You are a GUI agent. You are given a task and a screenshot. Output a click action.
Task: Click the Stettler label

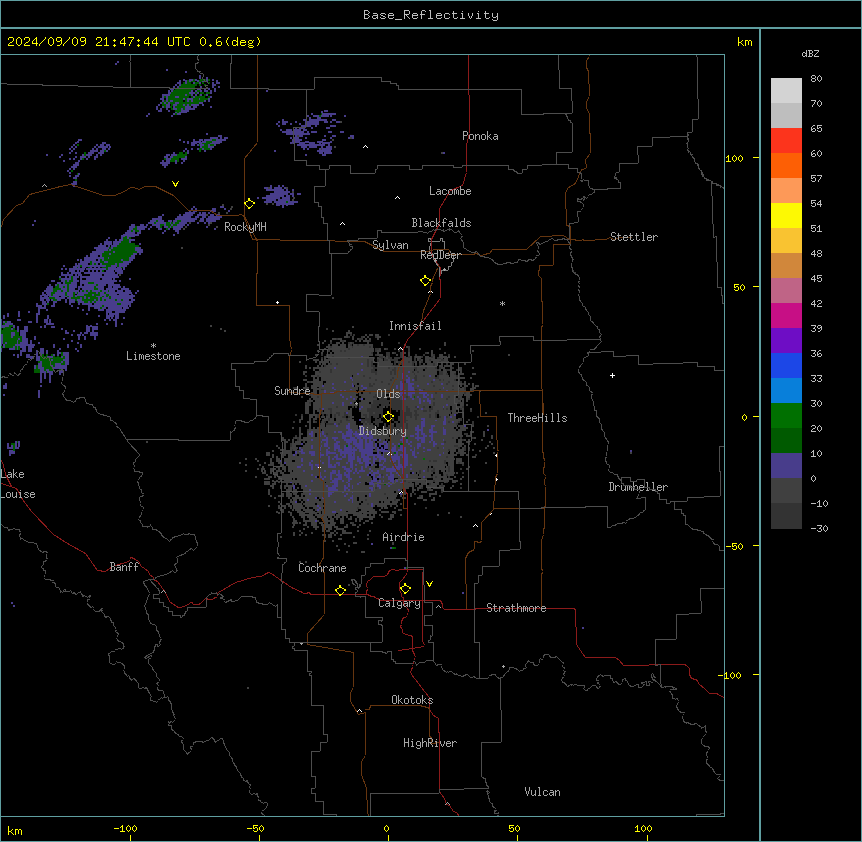coord(634,237)
